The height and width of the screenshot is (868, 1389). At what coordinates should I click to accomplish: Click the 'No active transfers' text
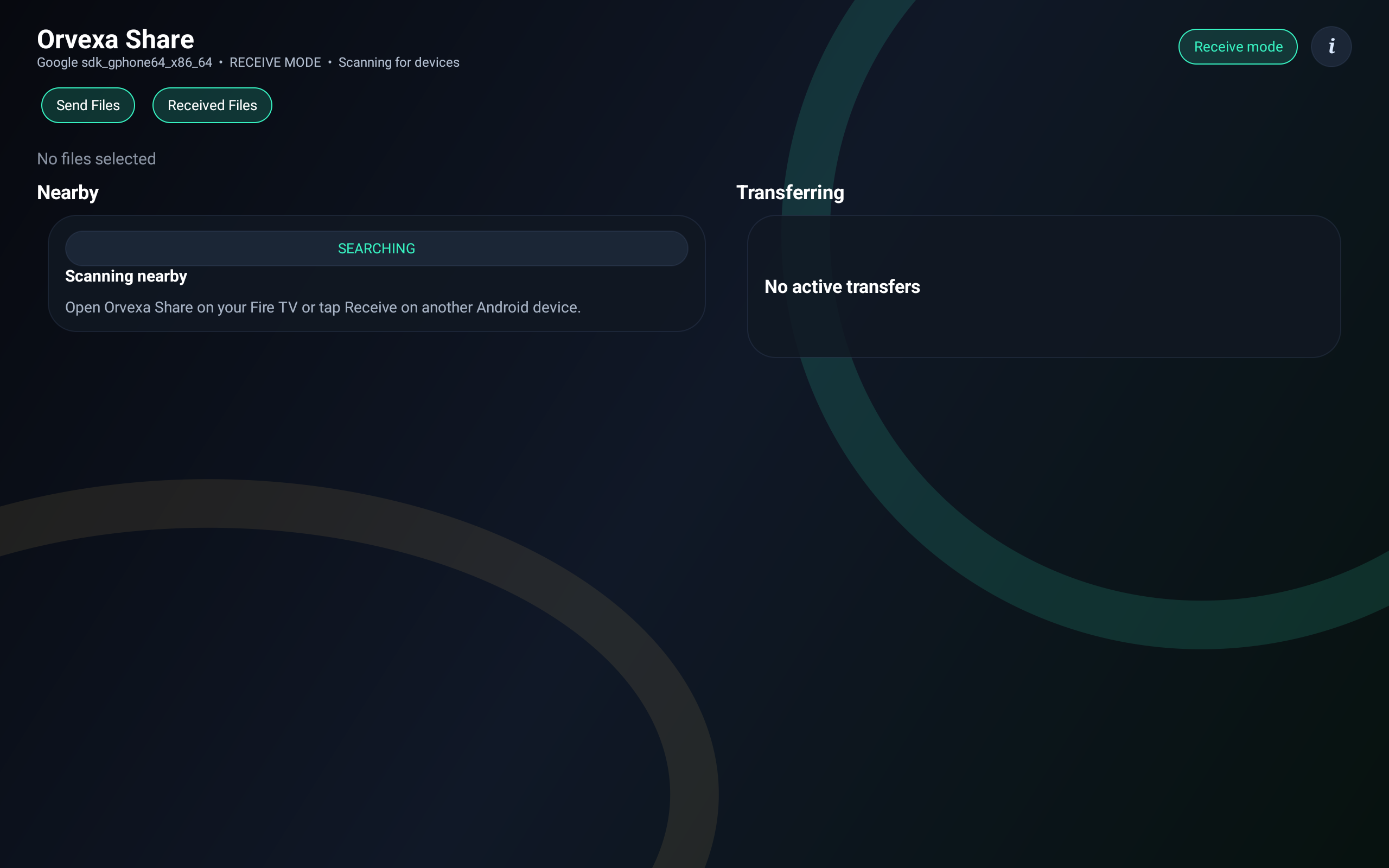[x=842, y=286]
